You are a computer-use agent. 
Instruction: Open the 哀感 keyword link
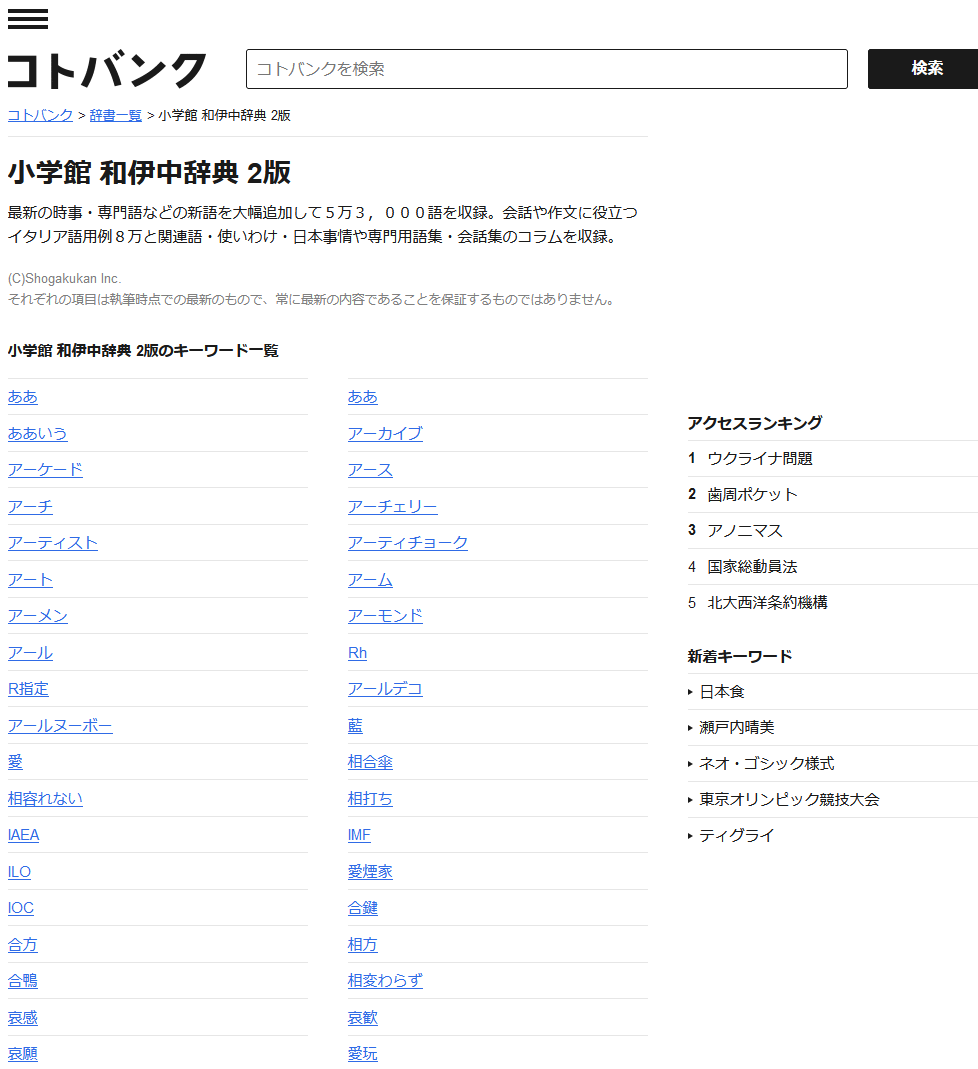[x=22, y=1017]
